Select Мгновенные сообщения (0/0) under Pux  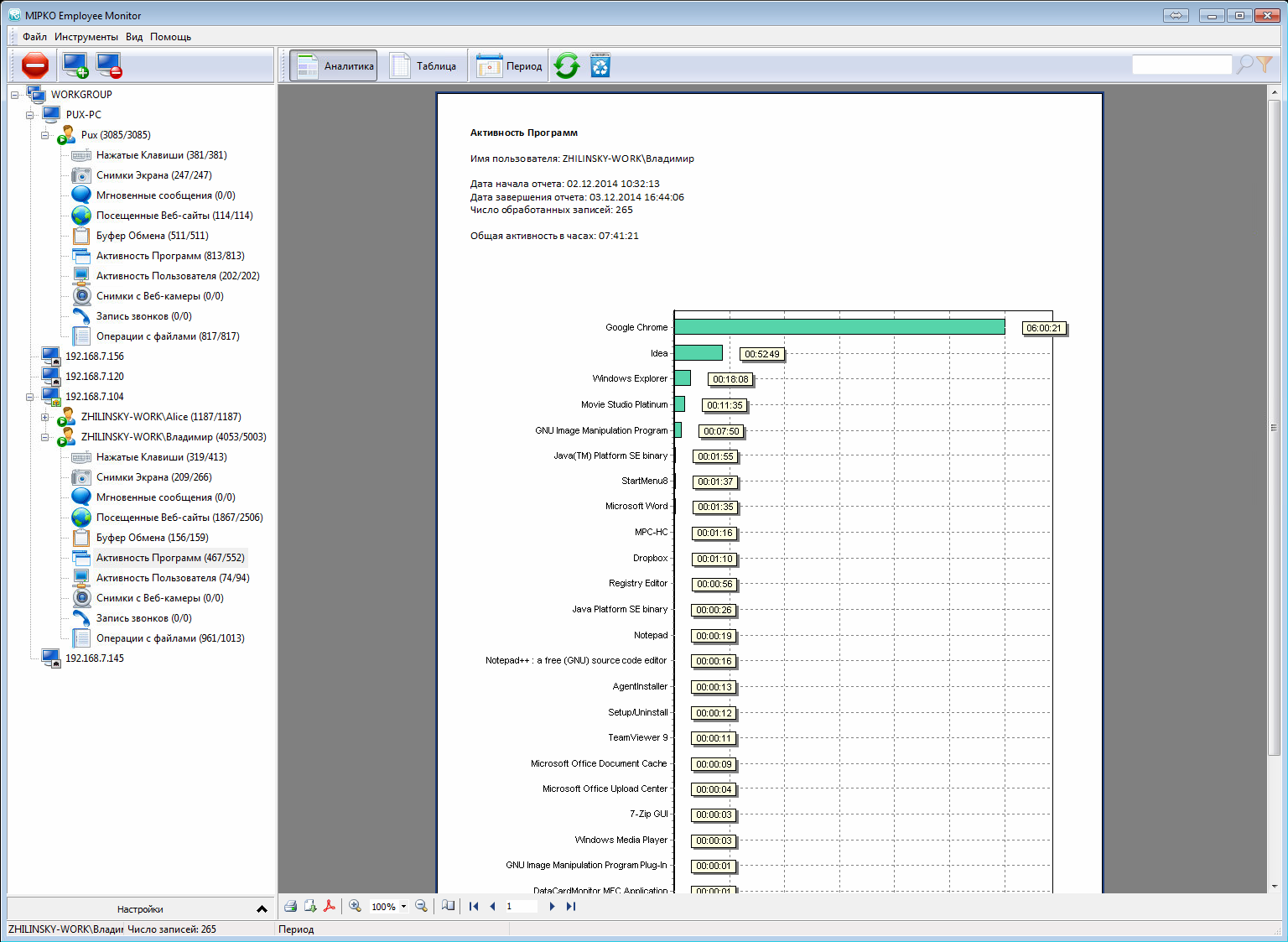point(166,195)
